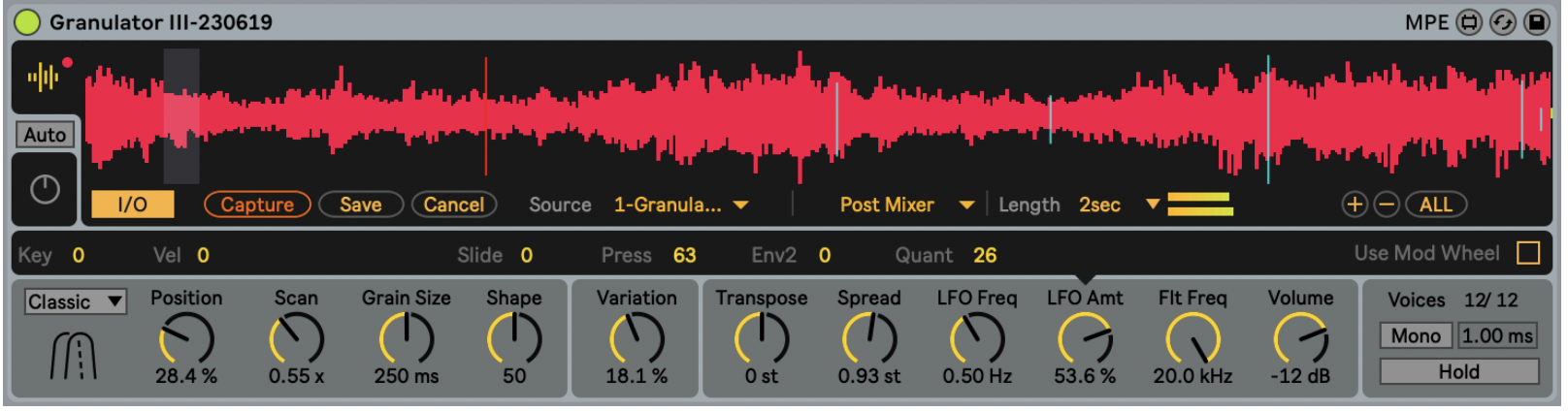Click the hot-swap presets icon
The width and height of the screenshot is (1568, 411).
coord(1503,22)
